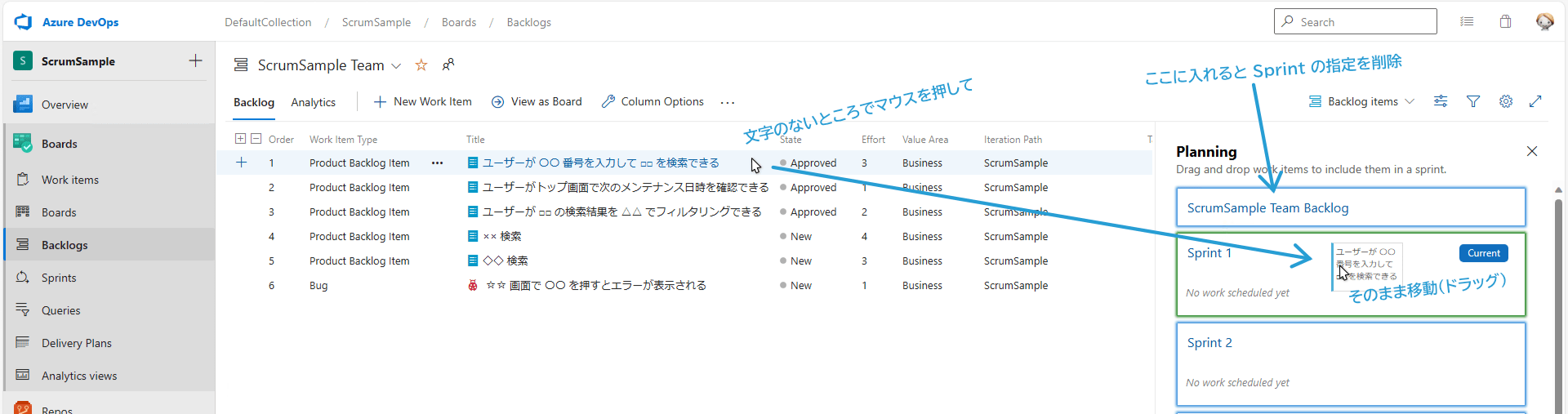
Task: Click the Azure DevOps logo icon
Action: point(23,22)
